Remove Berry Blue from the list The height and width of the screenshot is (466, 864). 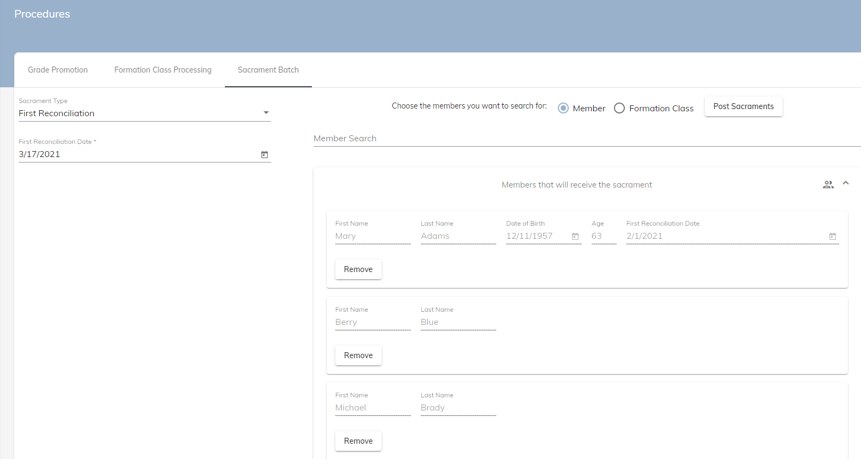(x=358, y=356)
